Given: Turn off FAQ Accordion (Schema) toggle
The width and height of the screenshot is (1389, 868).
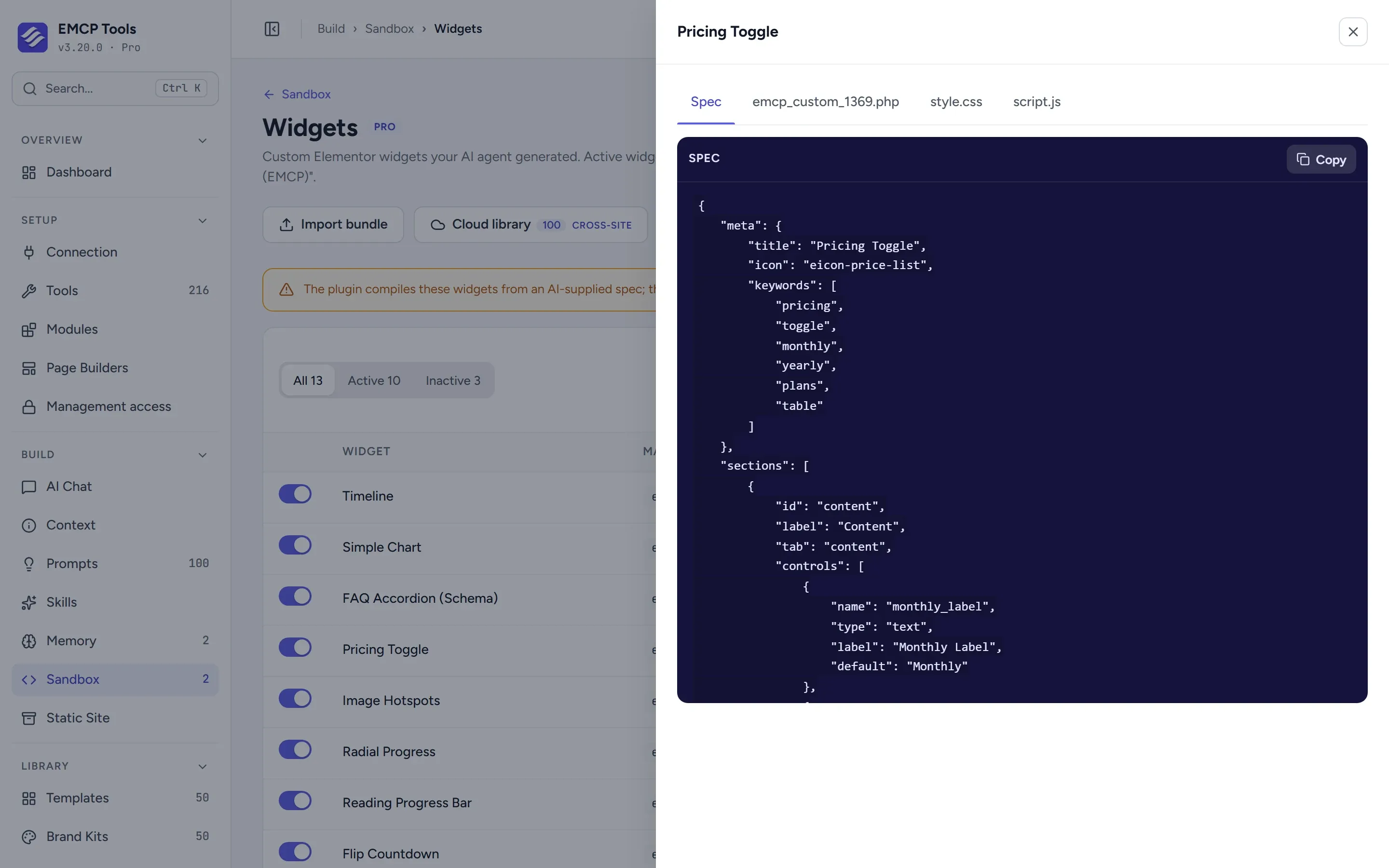Looking at the screenshot, I should coord(295,597).
